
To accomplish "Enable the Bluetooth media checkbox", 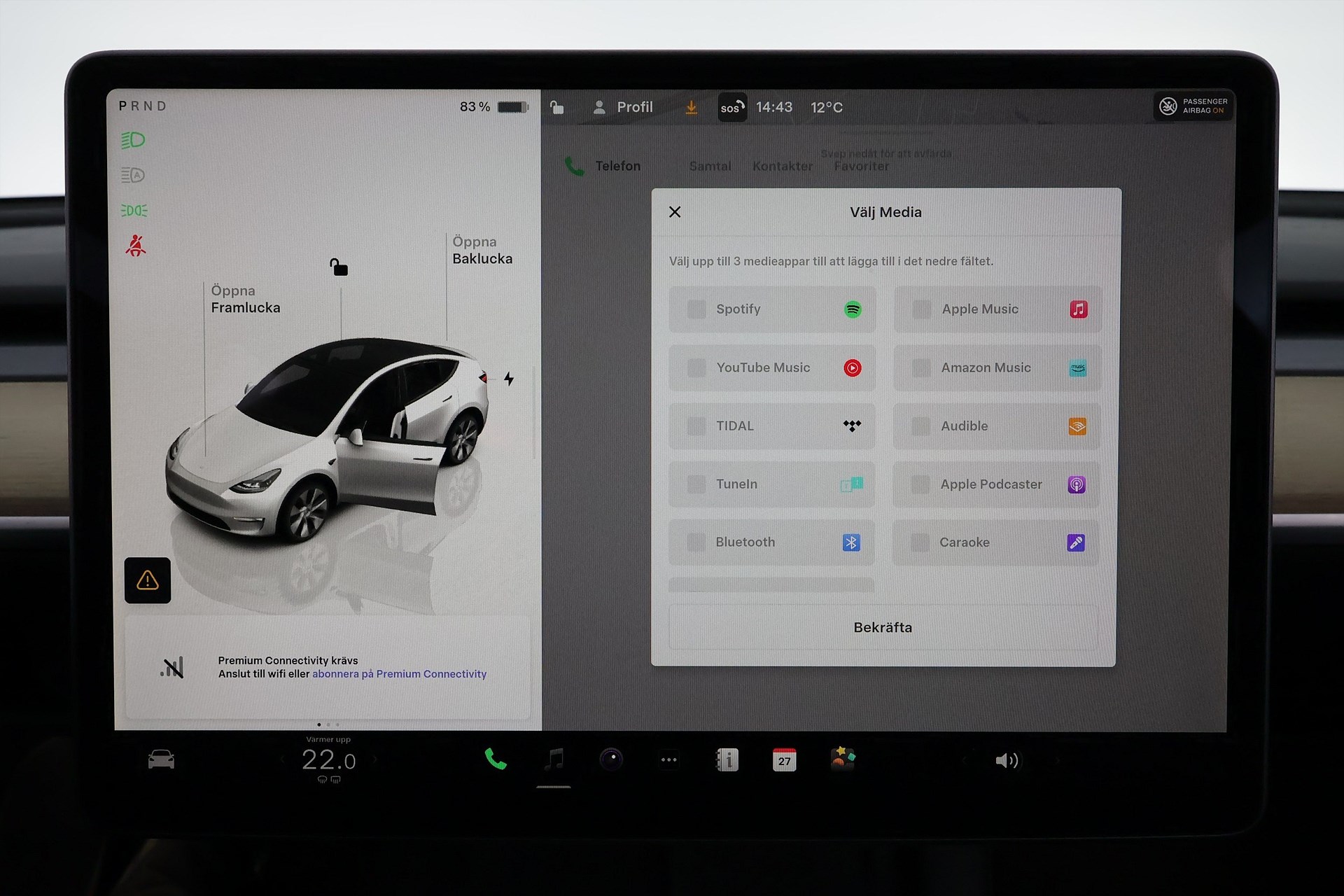I will point(696,542).
